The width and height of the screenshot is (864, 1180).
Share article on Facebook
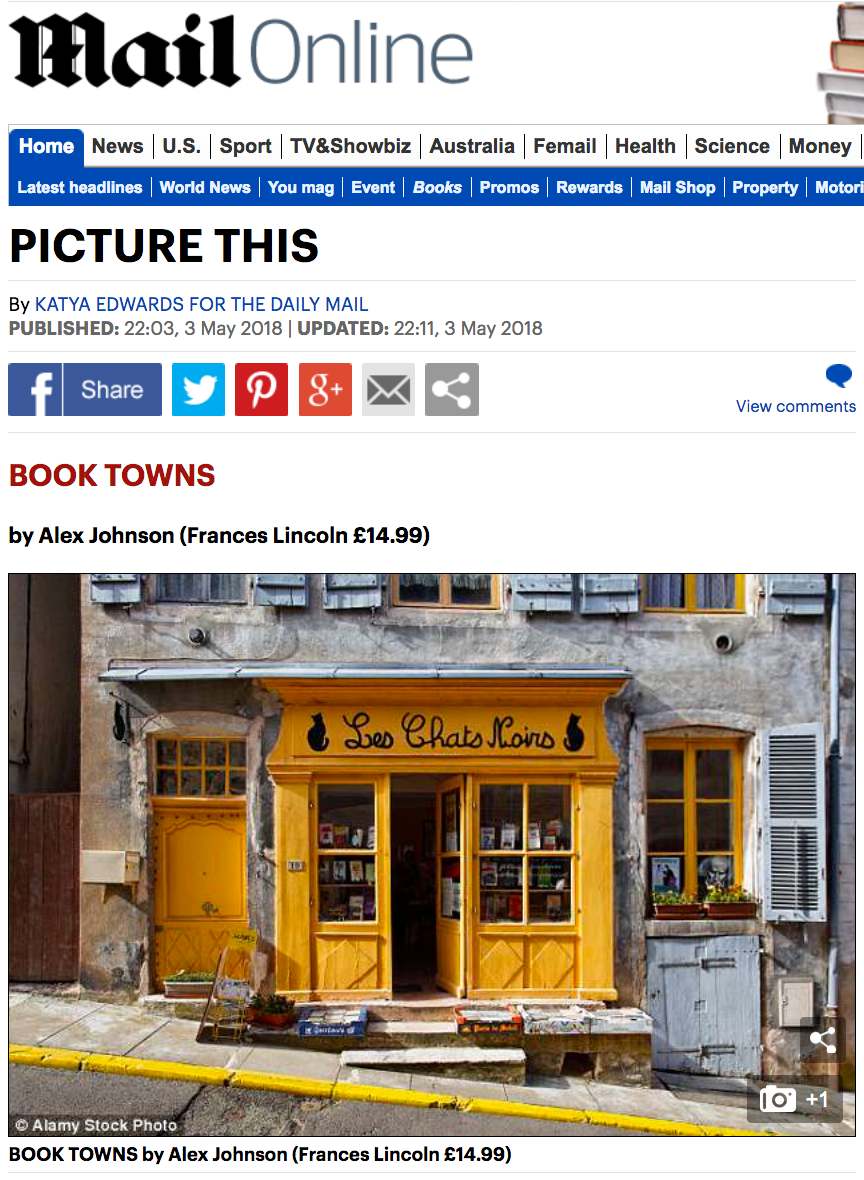85,389
